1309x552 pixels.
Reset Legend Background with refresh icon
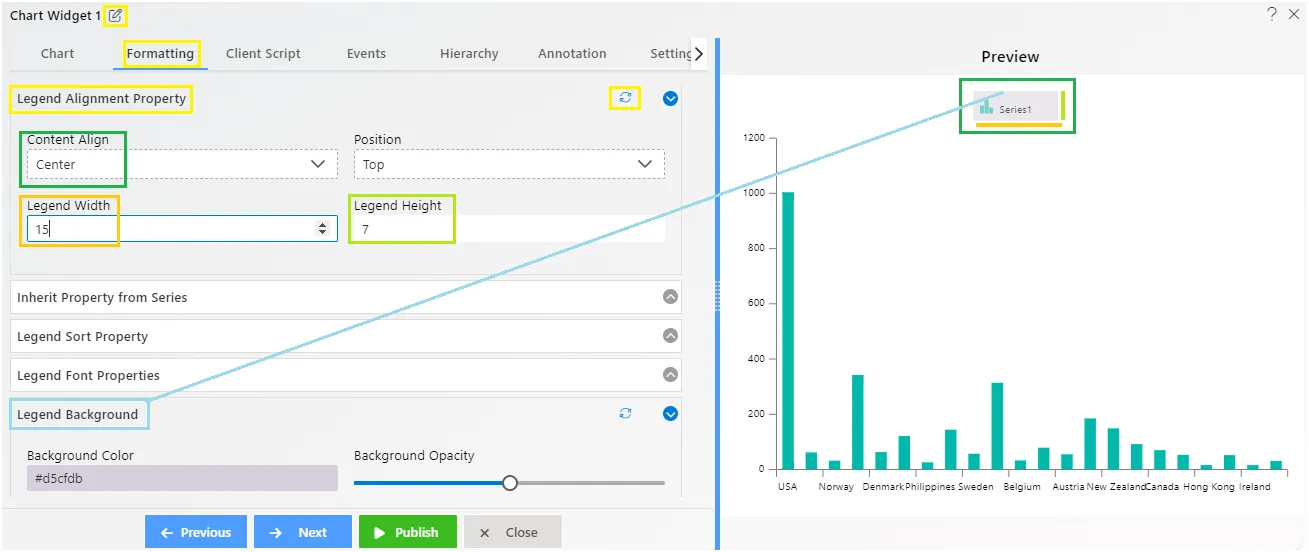point(625,413)
